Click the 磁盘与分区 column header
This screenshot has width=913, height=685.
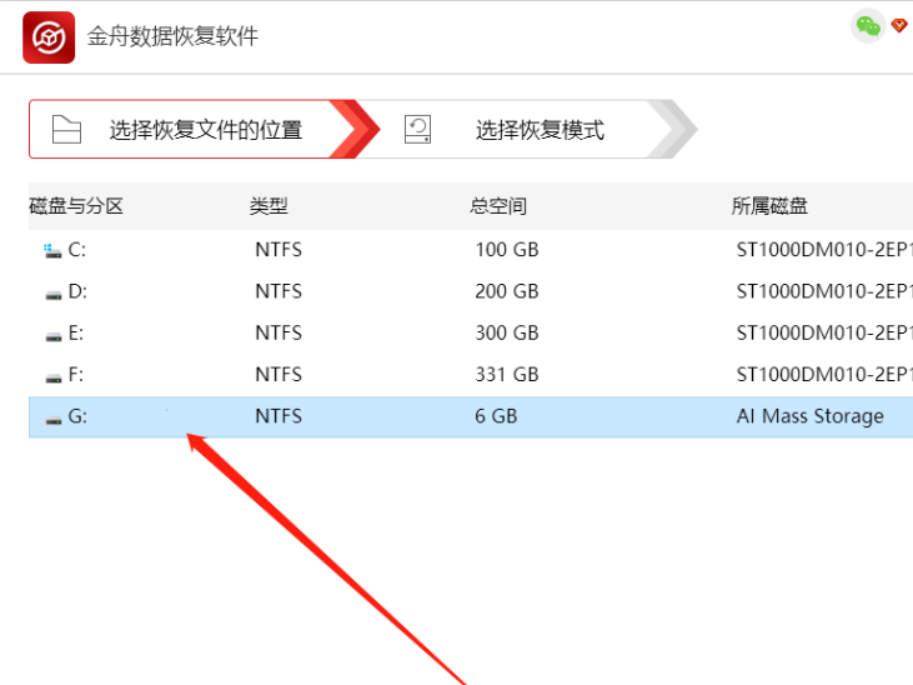click(76, 206)
